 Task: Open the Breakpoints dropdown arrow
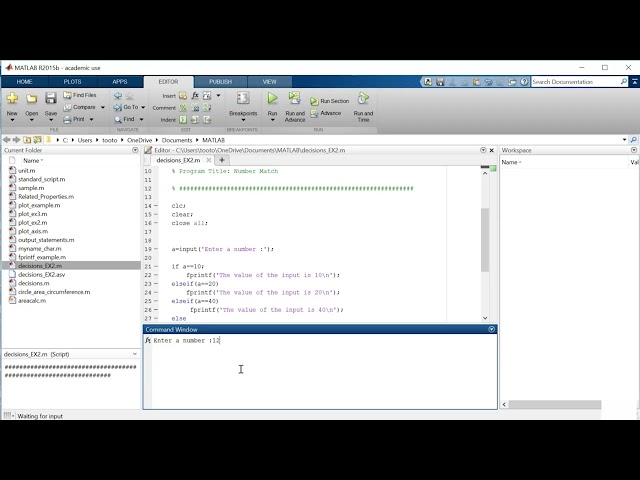point(243,120)
